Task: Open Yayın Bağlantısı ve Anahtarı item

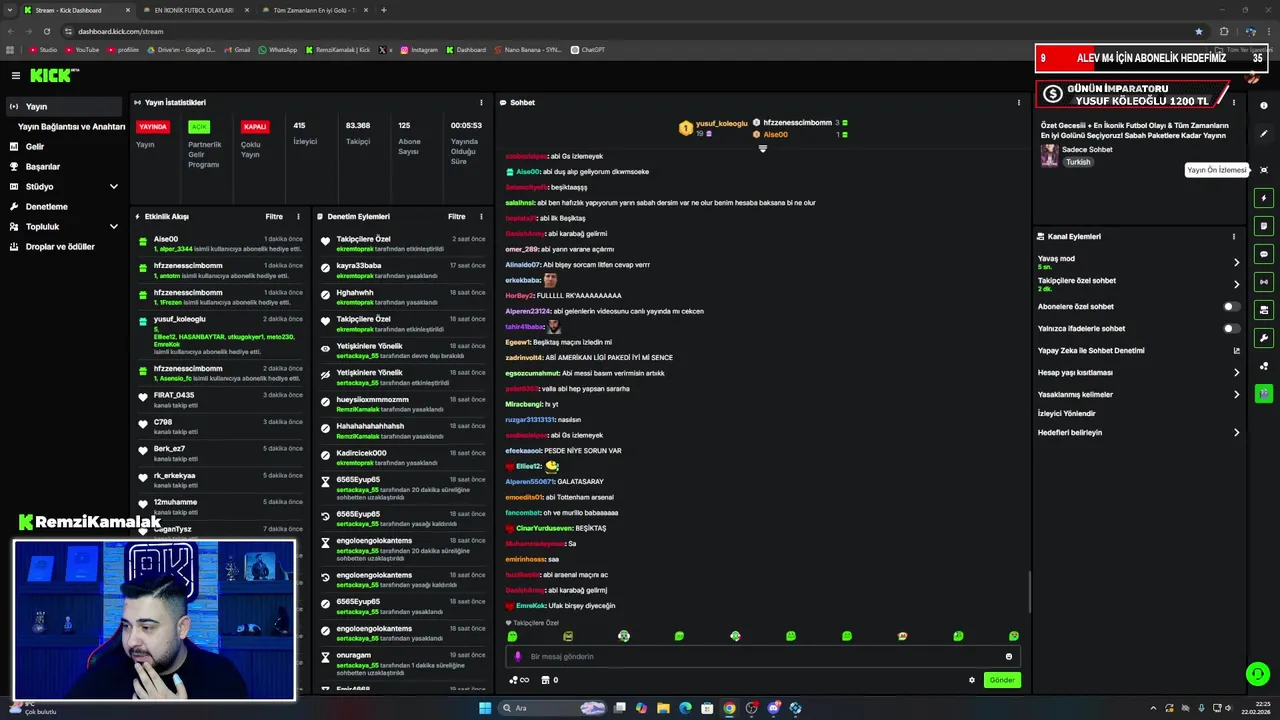Action: pyautogui.click(x=71, y=127)
